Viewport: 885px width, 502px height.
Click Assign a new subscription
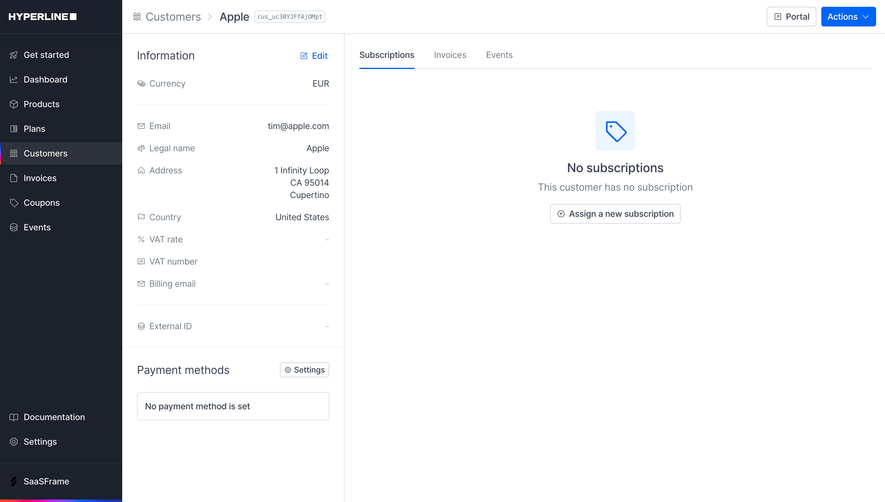click(615, 214)
